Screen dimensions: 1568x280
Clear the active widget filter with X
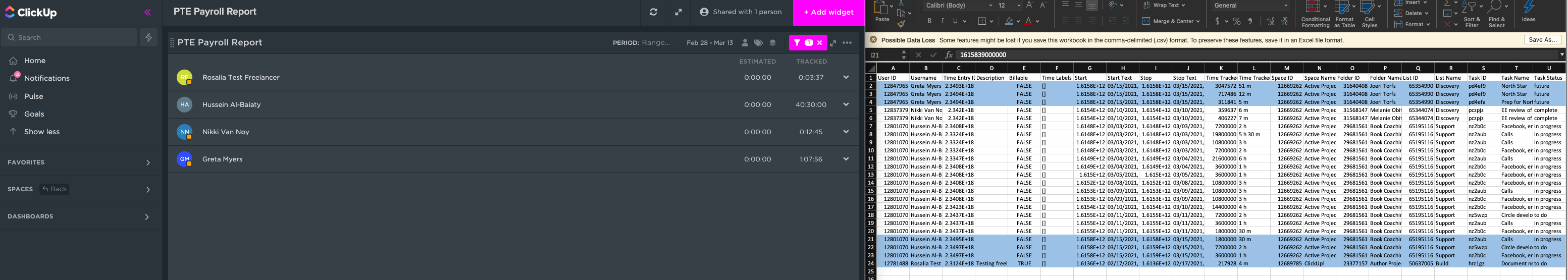click(x=820, y=42)
